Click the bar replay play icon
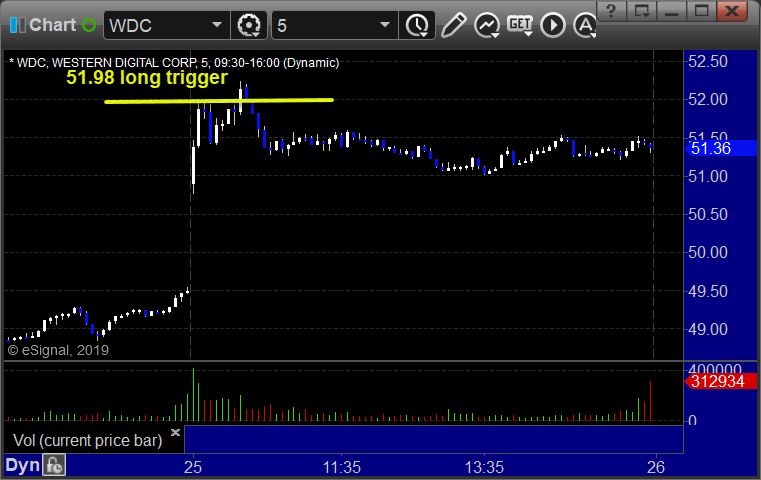The width and height of the screenshot is (761, 480). (x=553, y=25)
